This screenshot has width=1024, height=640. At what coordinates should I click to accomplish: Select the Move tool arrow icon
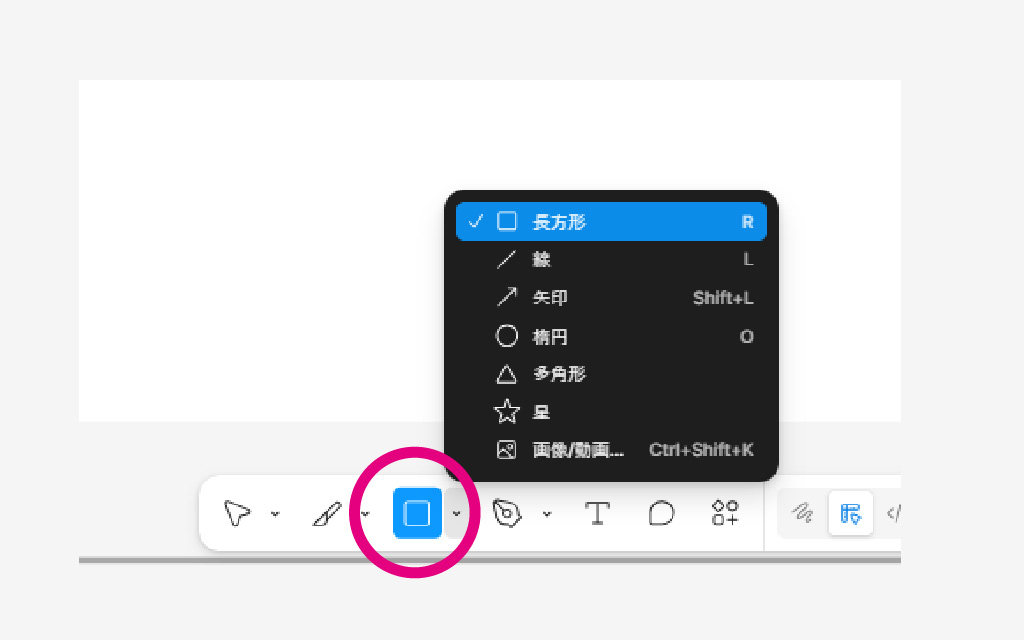237,514
